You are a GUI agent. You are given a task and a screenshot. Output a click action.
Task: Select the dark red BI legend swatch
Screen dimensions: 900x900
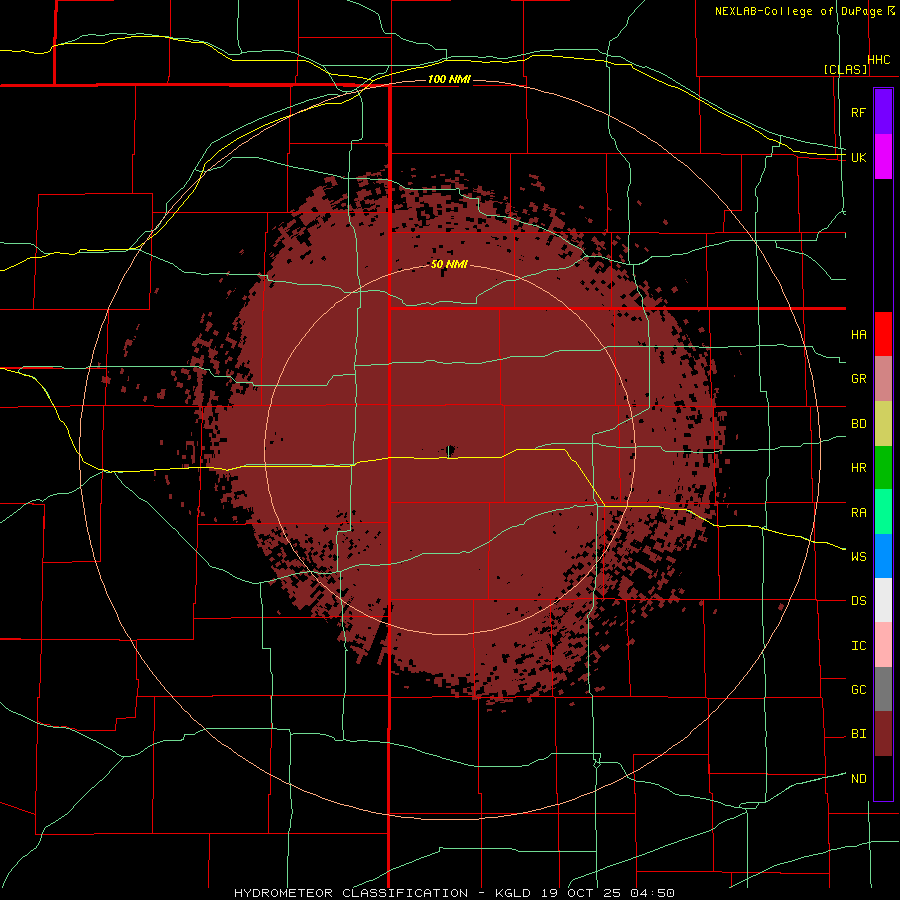[x=883, y=734]
